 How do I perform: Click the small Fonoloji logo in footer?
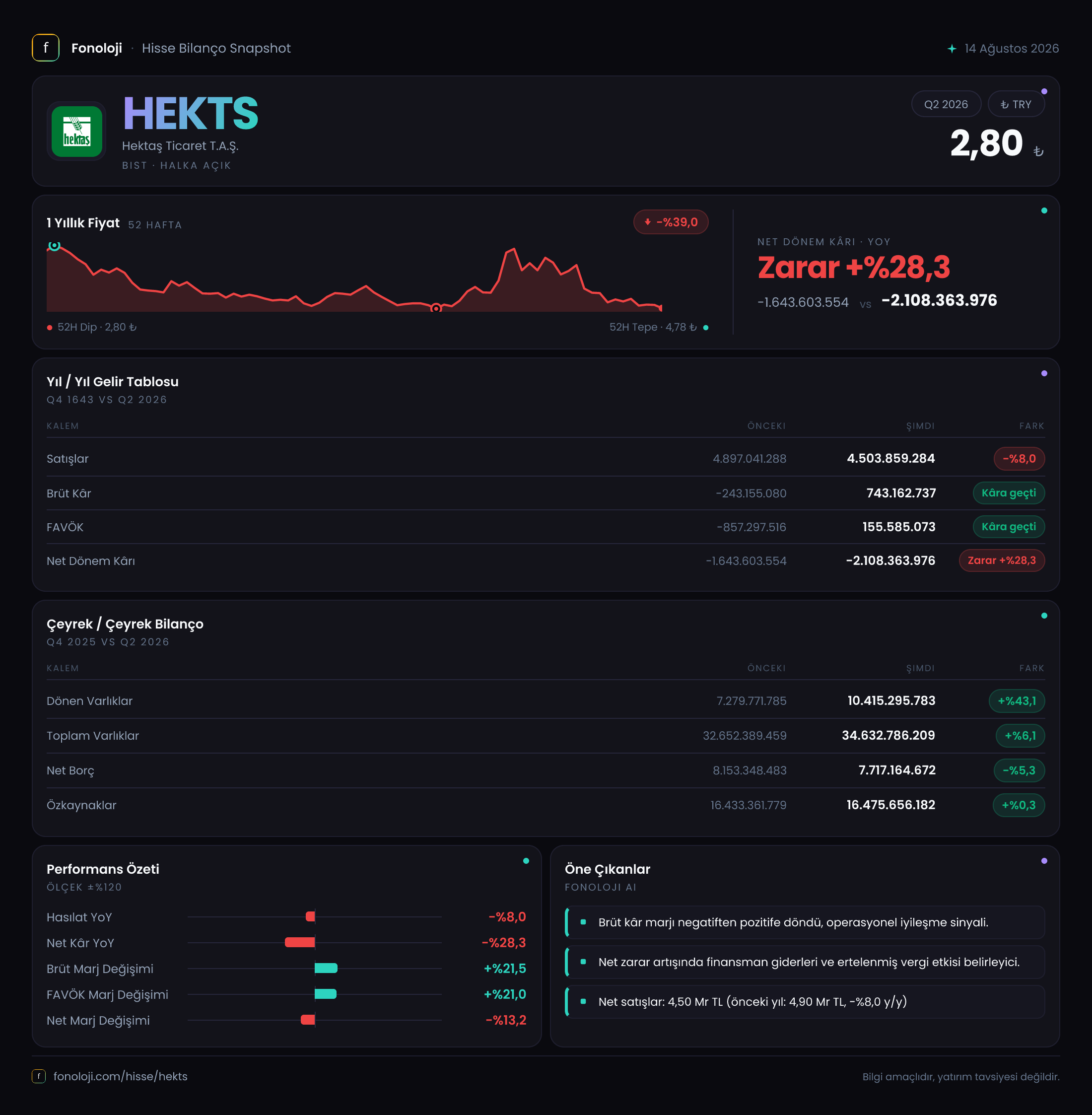point(38,1076)
